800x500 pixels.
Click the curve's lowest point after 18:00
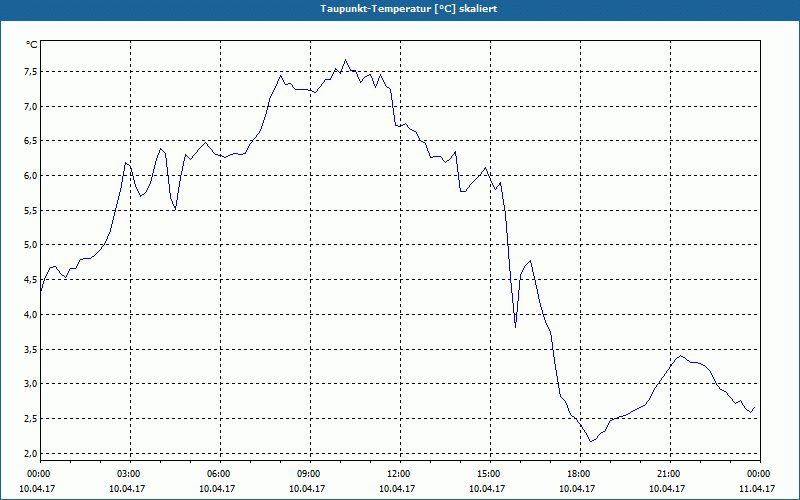(590, 441)
